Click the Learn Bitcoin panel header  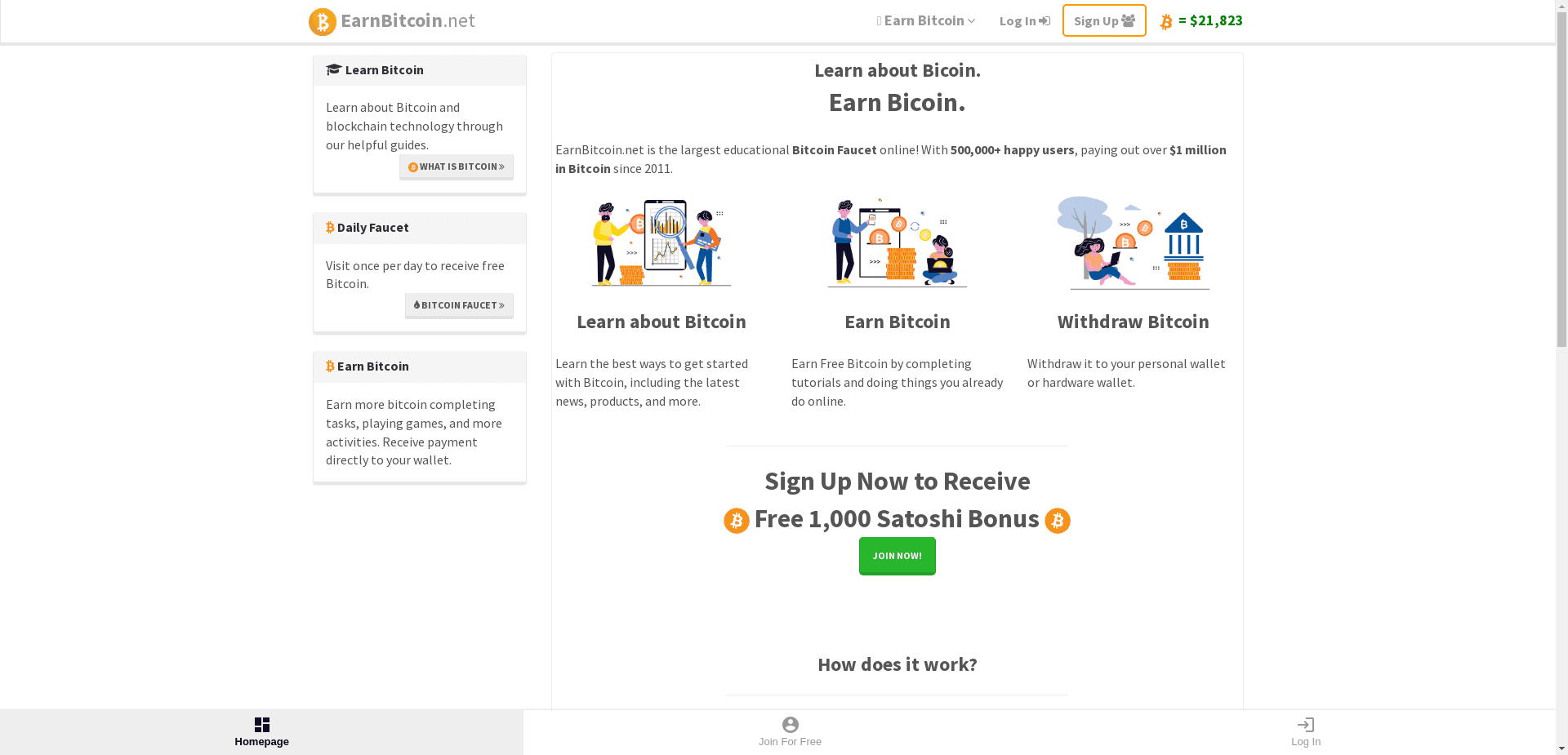[420, 70]
